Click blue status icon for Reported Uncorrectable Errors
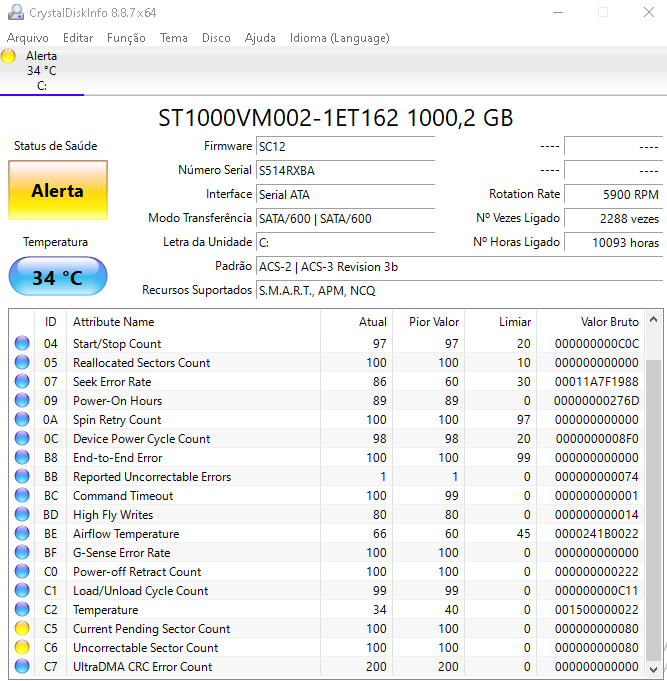 (22, 476)
